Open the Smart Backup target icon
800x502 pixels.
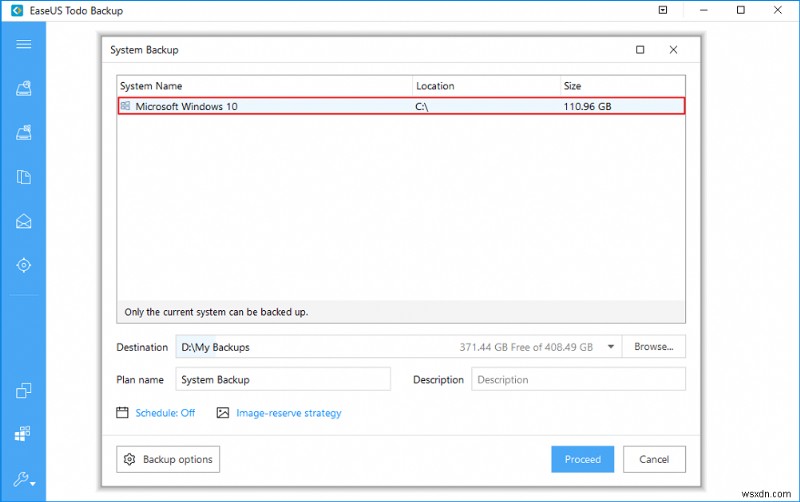23,265
